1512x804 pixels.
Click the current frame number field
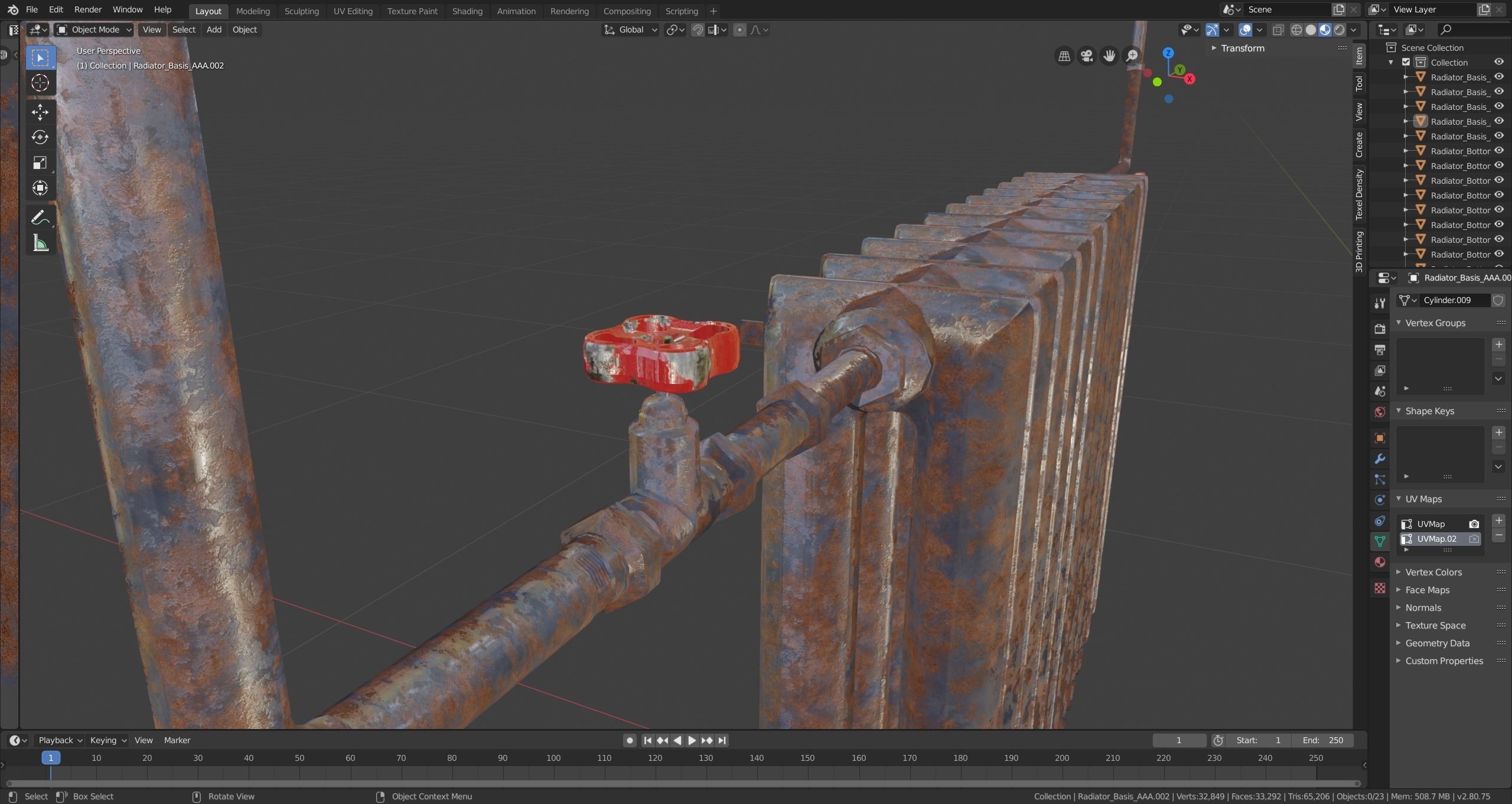pos(1179,740)
